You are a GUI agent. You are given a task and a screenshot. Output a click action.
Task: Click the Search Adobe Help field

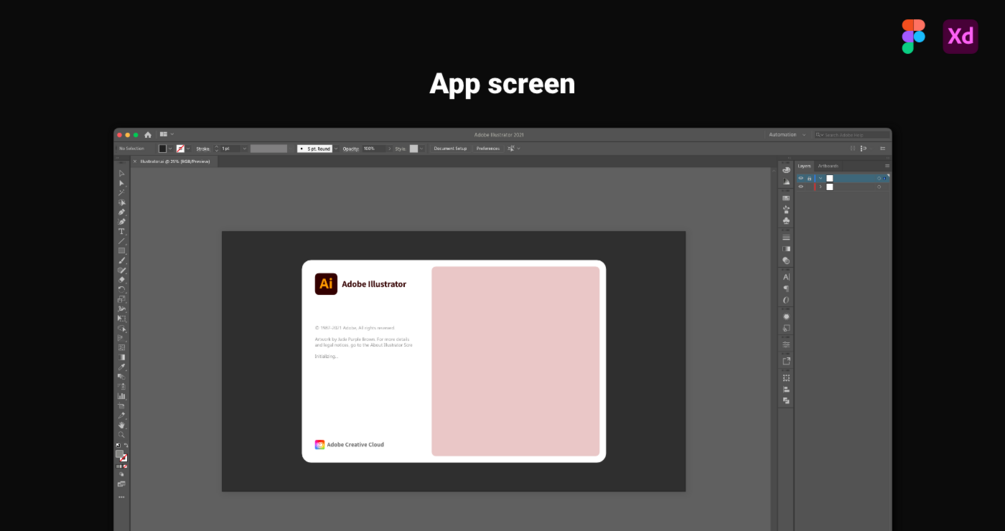coord(852,135)
